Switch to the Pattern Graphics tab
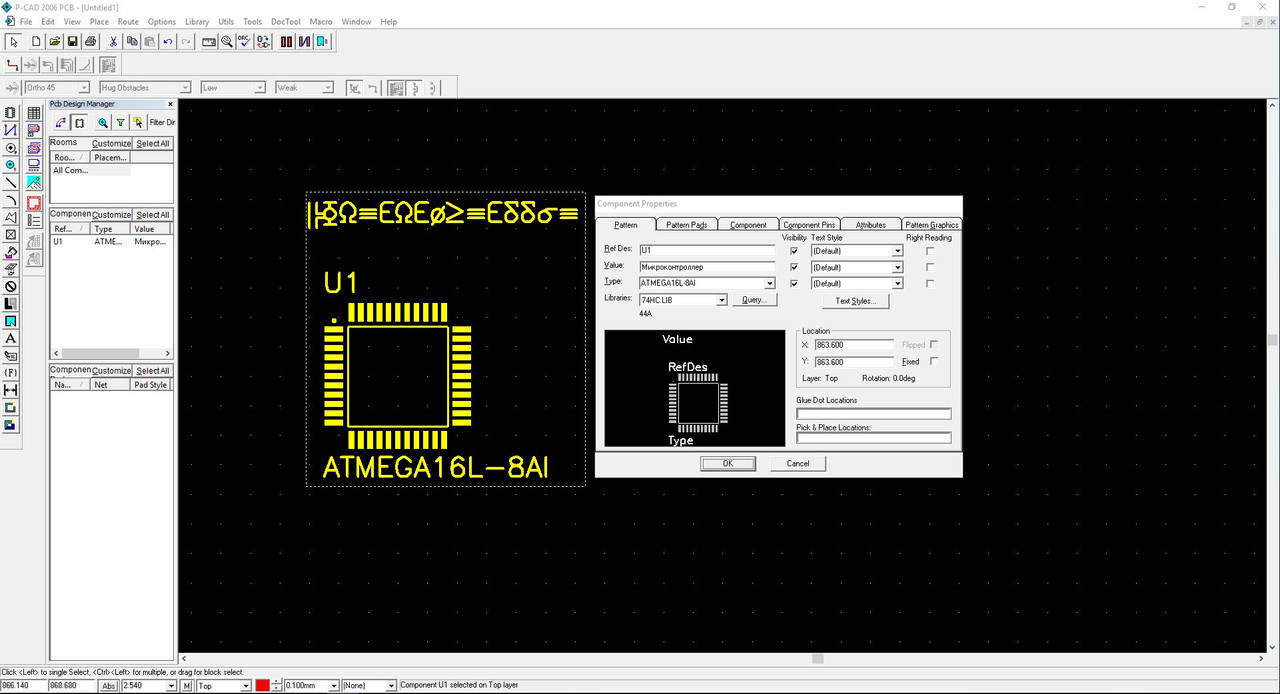1280x694 pixels. (x=931, y=225)
